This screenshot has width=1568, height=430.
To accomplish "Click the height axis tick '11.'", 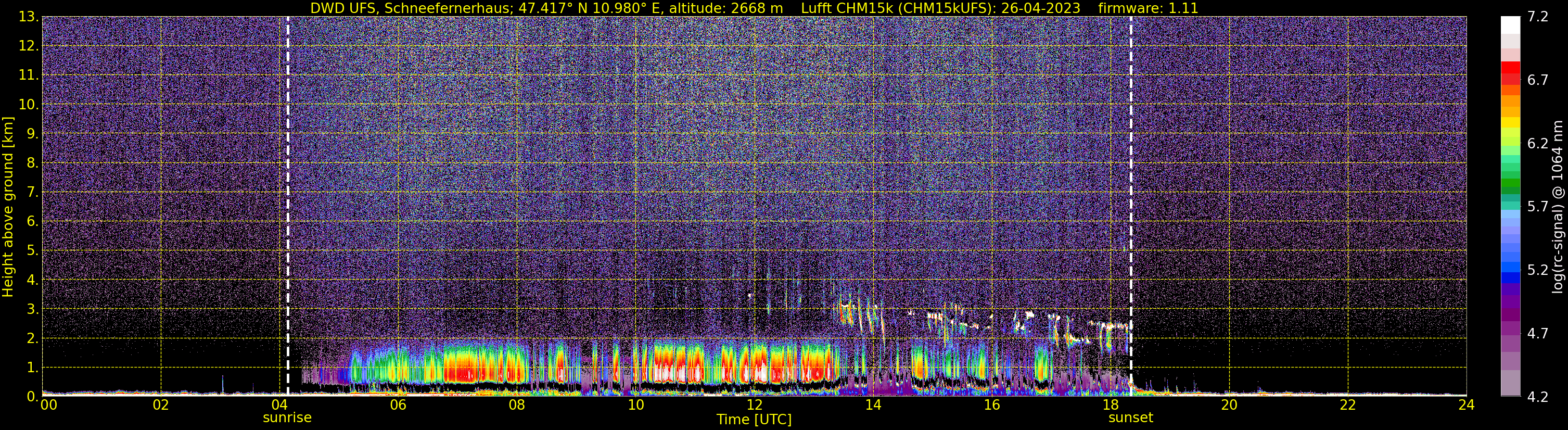I will click(29, 75).
